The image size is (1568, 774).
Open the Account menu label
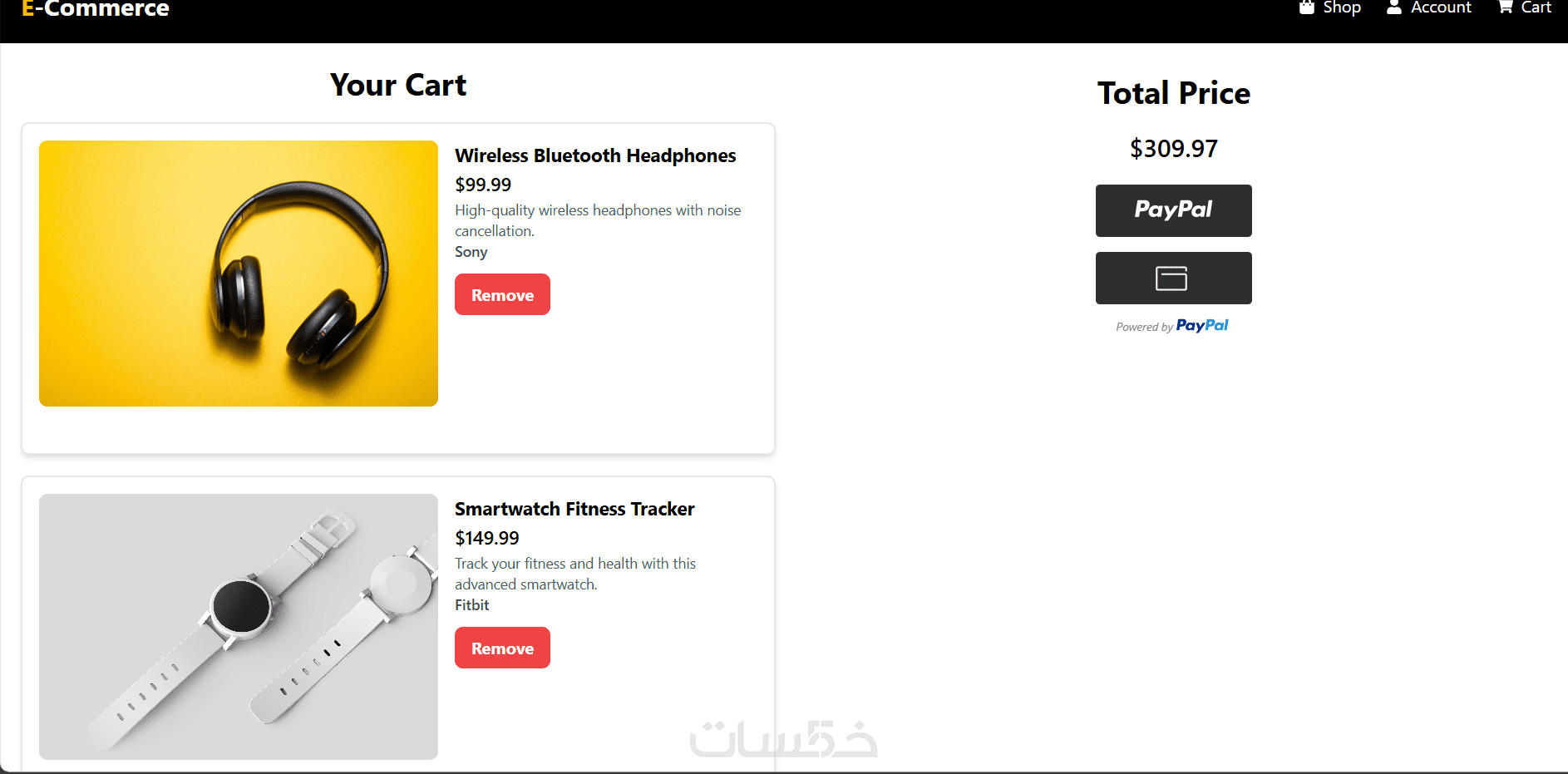1441,7
